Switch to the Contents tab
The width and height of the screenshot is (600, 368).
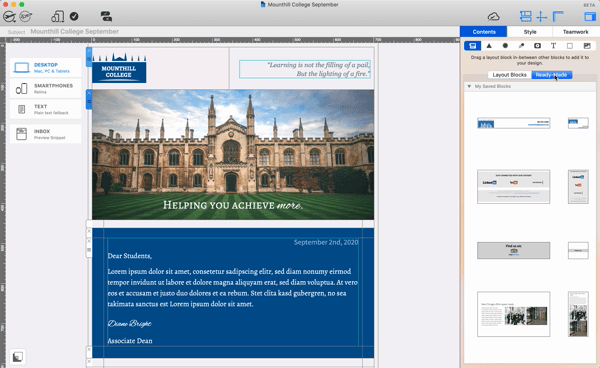pyautogui.click(x=484, y=32)
